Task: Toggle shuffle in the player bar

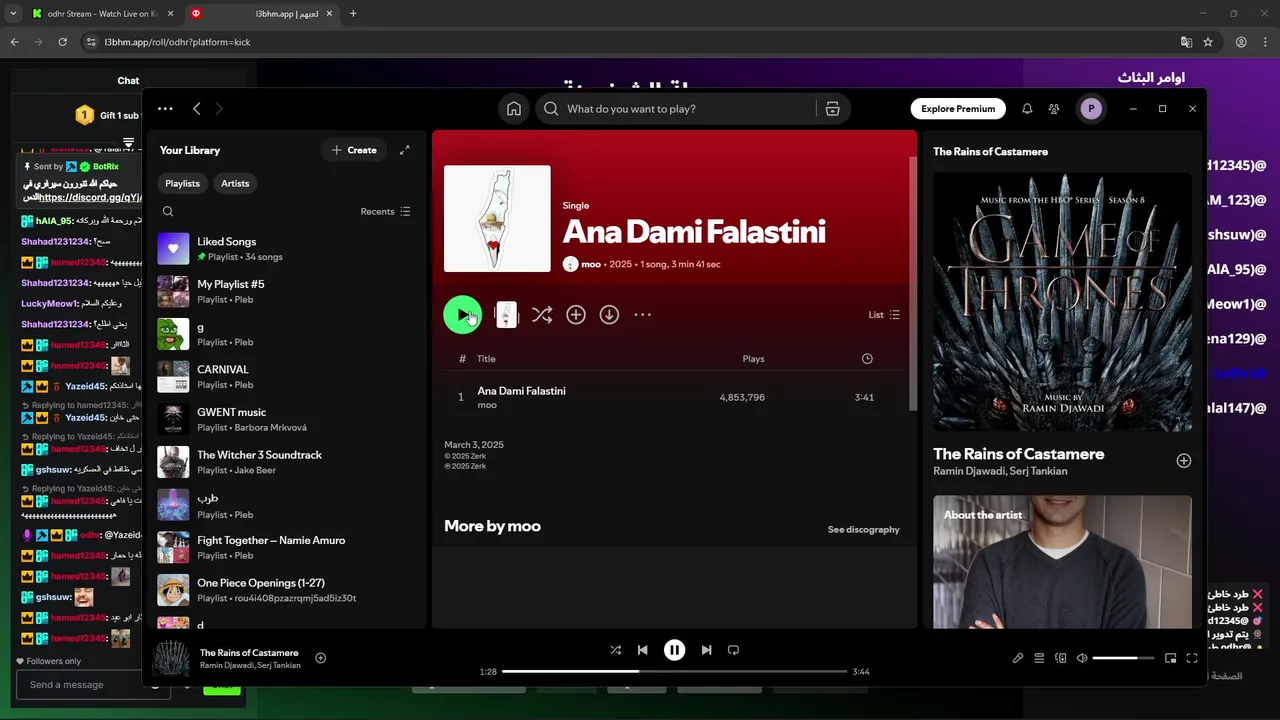Action: point(615,650)
